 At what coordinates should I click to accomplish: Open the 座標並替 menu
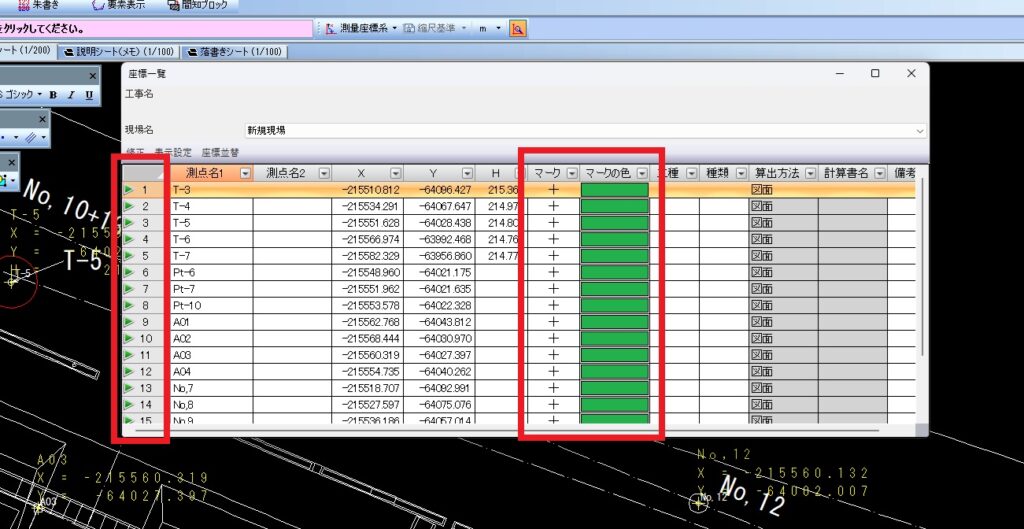pyautogui.click(x=220, y=153)
